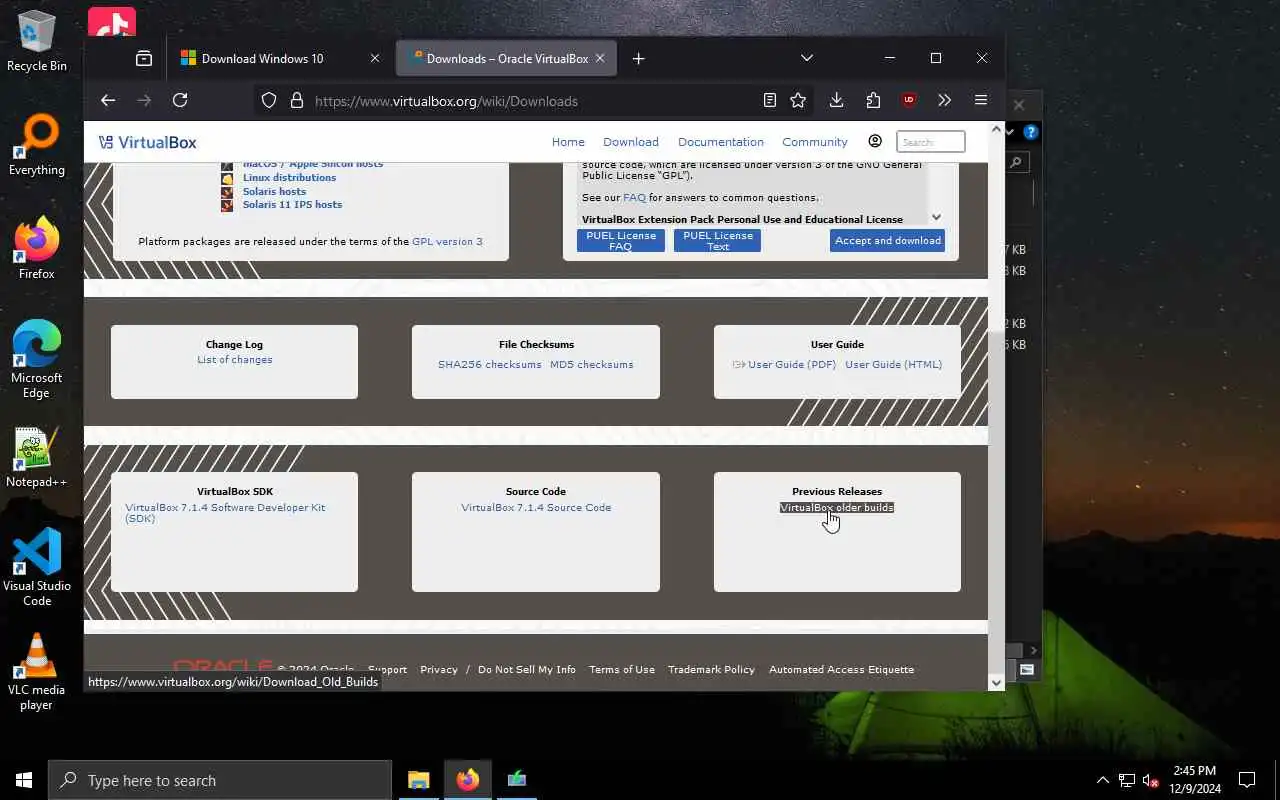Open the Microsoft Edge desktop icon
This screenshot has width=1280, height=800.
click(x=37, y=360)
